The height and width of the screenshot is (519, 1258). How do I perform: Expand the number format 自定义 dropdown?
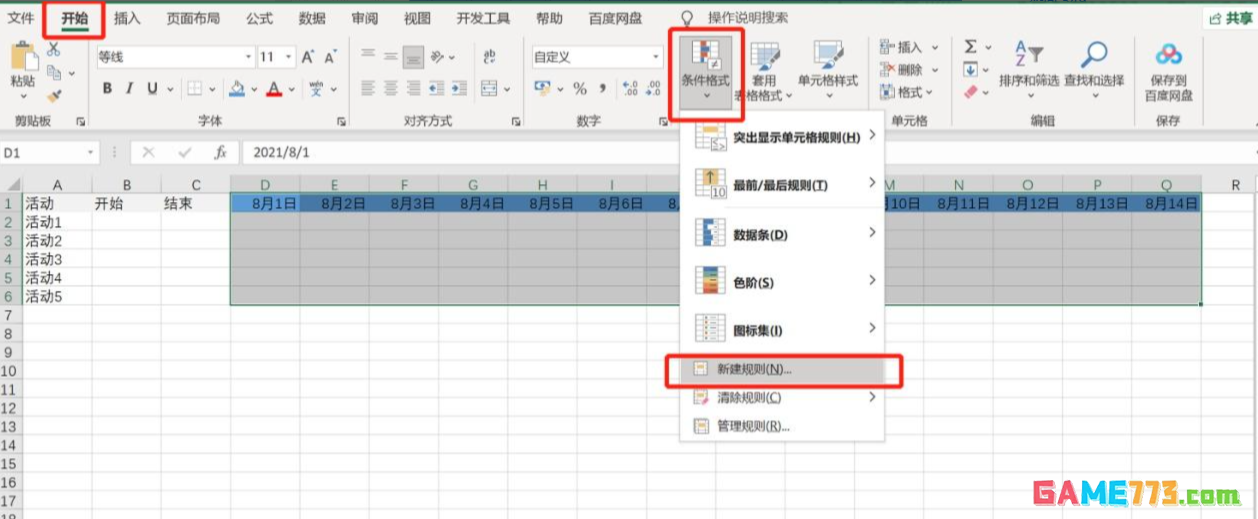(656, 57)
